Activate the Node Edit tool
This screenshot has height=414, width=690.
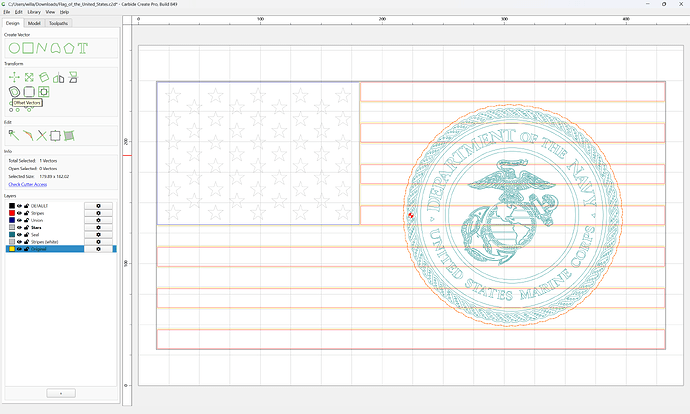coord(14,136)
